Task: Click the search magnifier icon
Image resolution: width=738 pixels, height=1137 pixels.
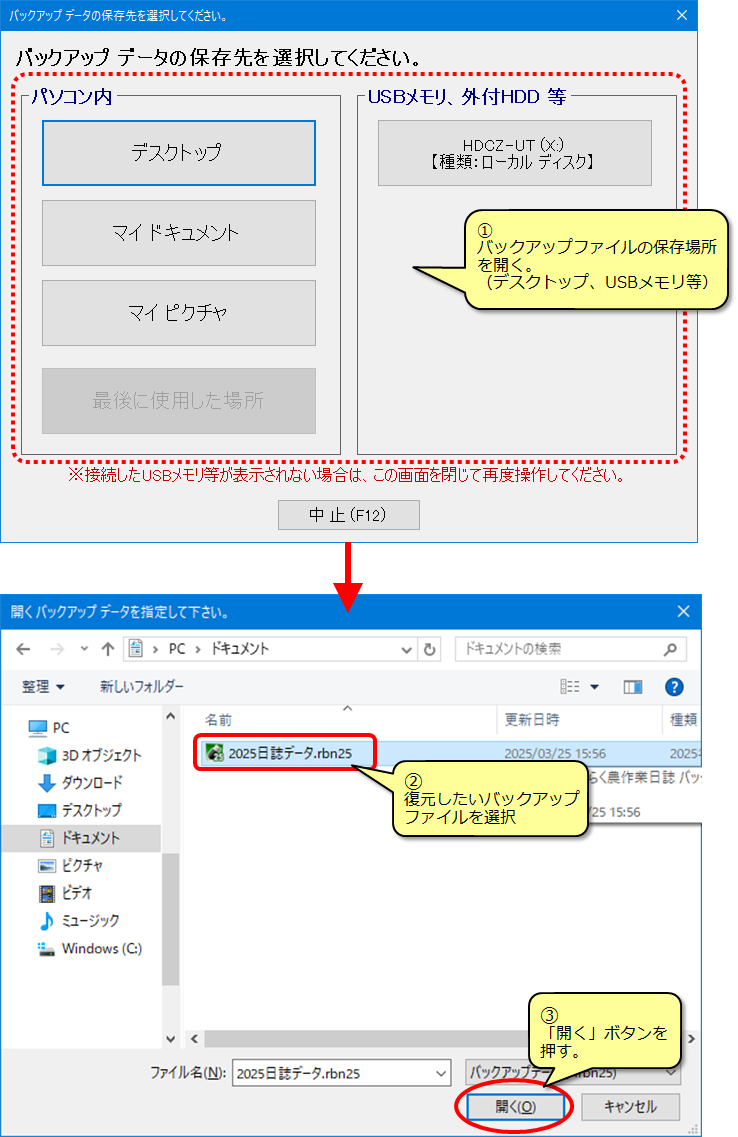Action: [670, 649]
